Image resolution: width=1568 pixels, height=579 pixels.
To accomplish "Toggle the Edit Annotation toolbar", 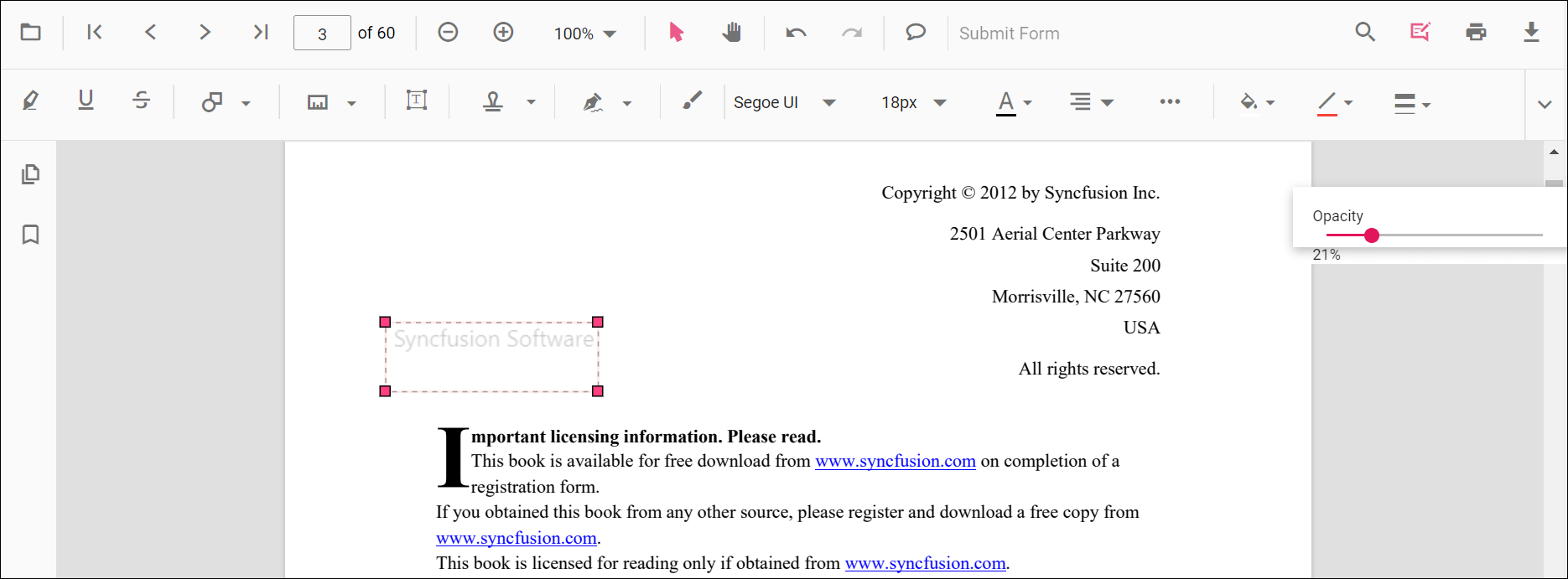I will coord(1420,33).
